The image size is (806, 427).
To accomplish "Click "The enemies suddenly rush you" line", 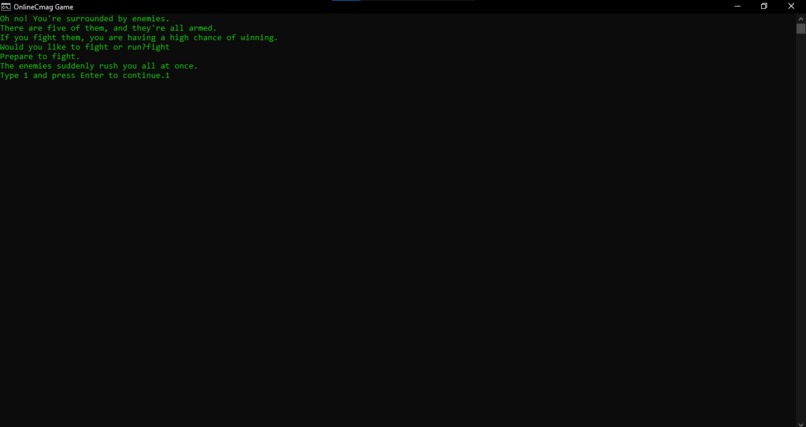I will pyautogui.click(x=99, y=66).
